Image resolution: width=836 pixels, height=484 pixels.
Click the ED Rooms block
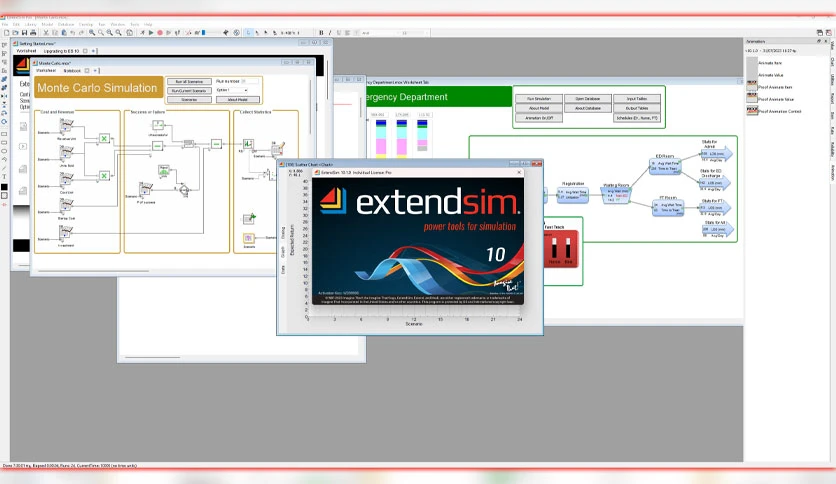coord(665,166)
